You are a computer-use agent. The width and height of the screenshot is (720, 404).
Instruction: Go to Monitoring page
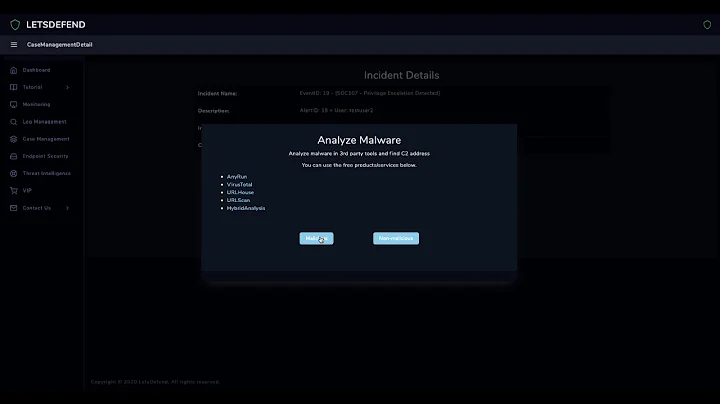[36, 104]
